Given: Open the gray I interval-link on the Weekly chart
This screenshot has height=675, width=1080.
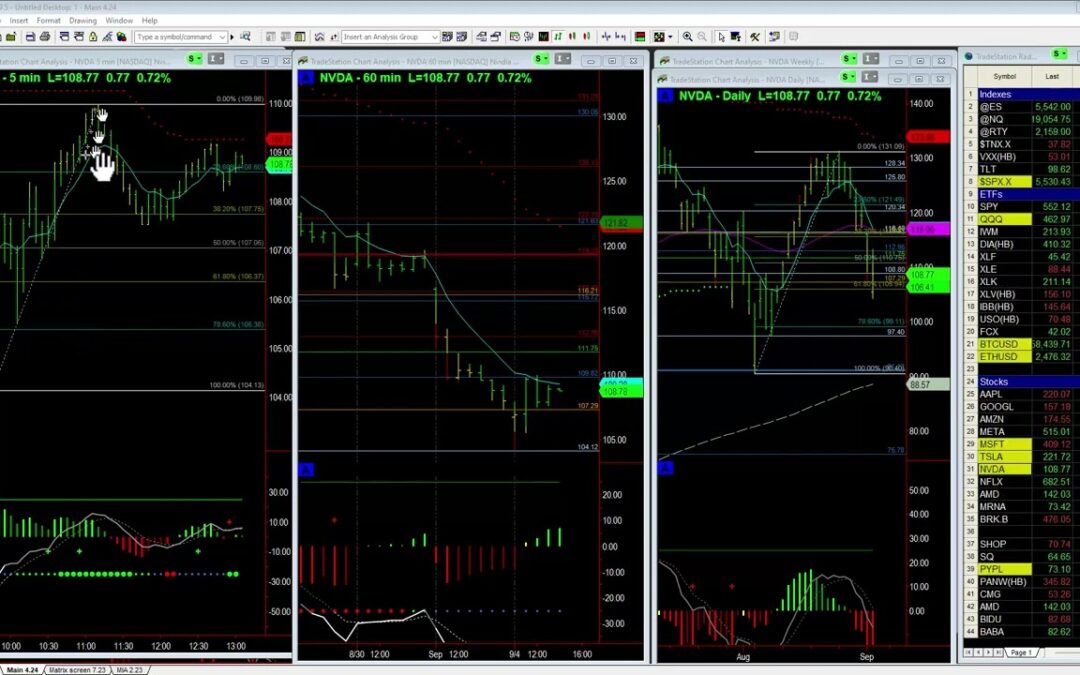Looking at the screenshot, I should pyautogui.click(x=871, y=59).
